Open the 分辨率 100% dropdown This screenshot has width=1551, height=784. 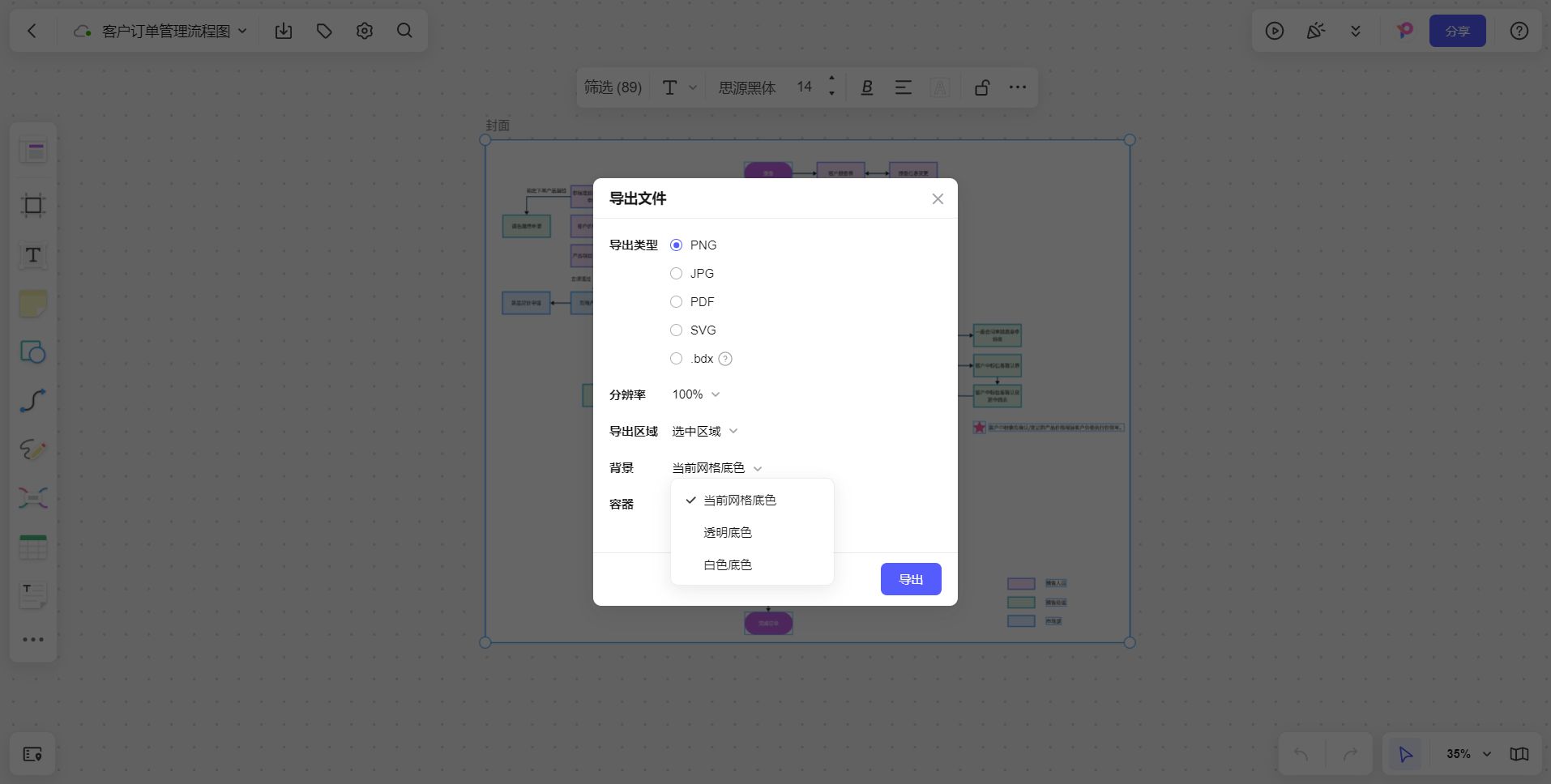pyautogui.click(x=694, y=394)
